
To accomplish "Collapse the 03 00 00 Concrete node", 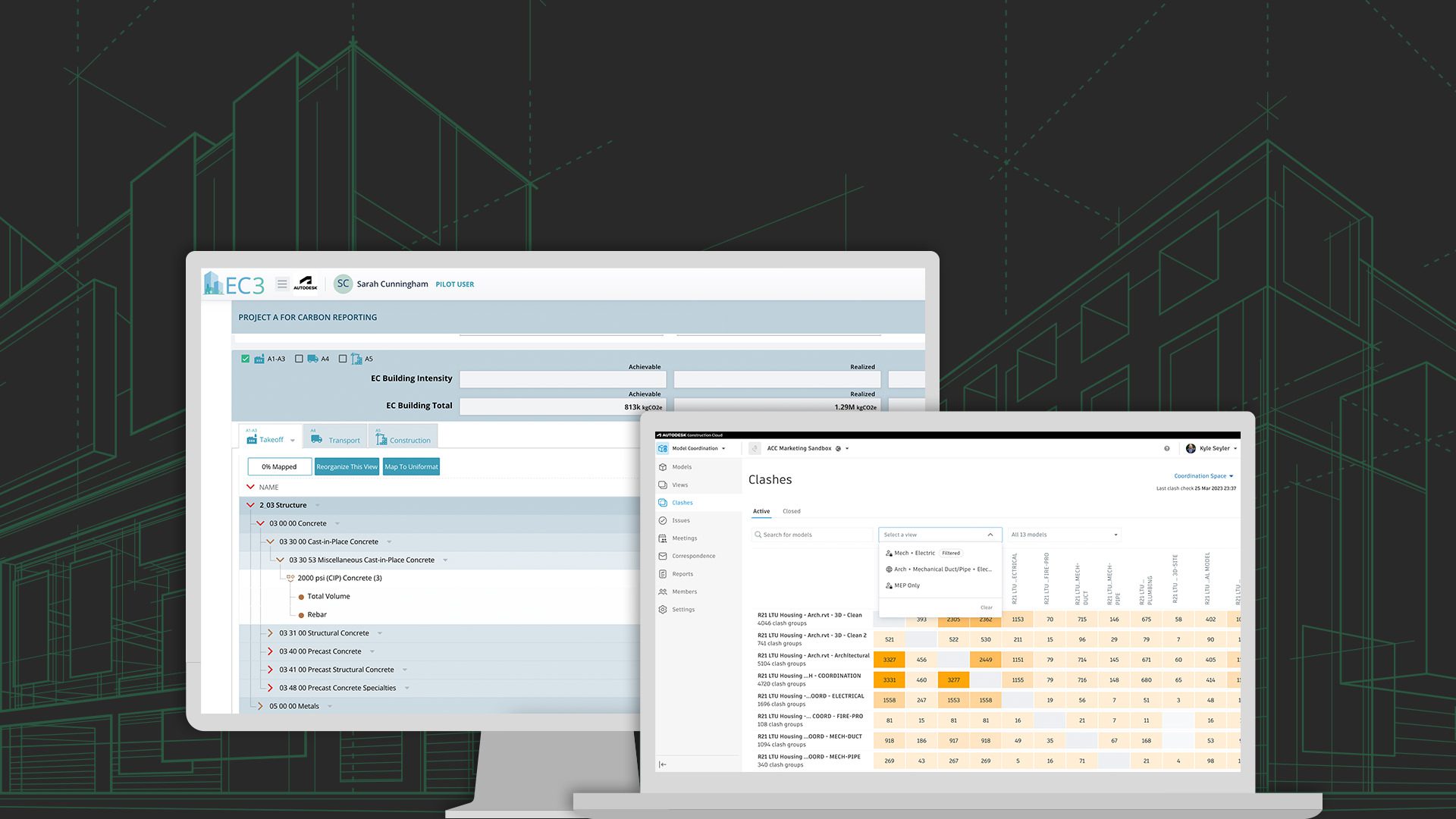I will [260, 523].
